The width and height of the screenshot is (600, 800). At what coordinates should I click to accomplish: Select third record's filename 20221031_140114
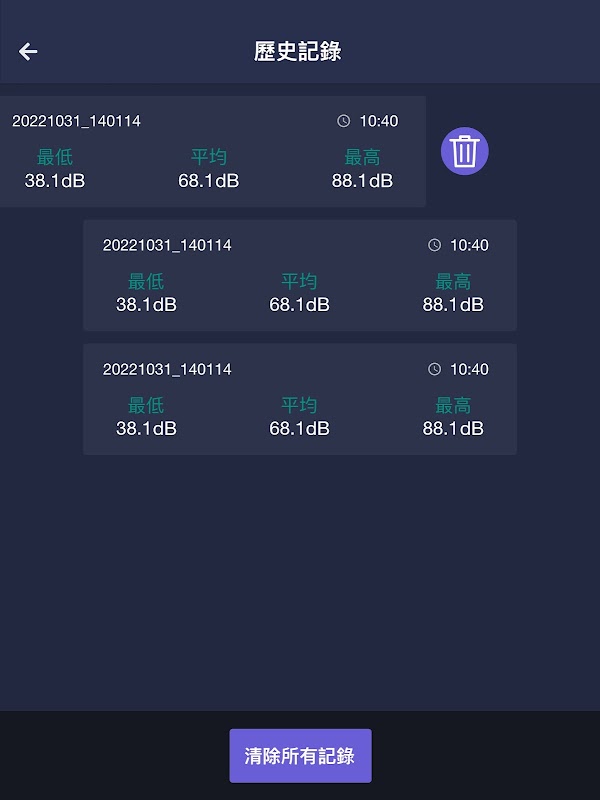click(167, 369)
